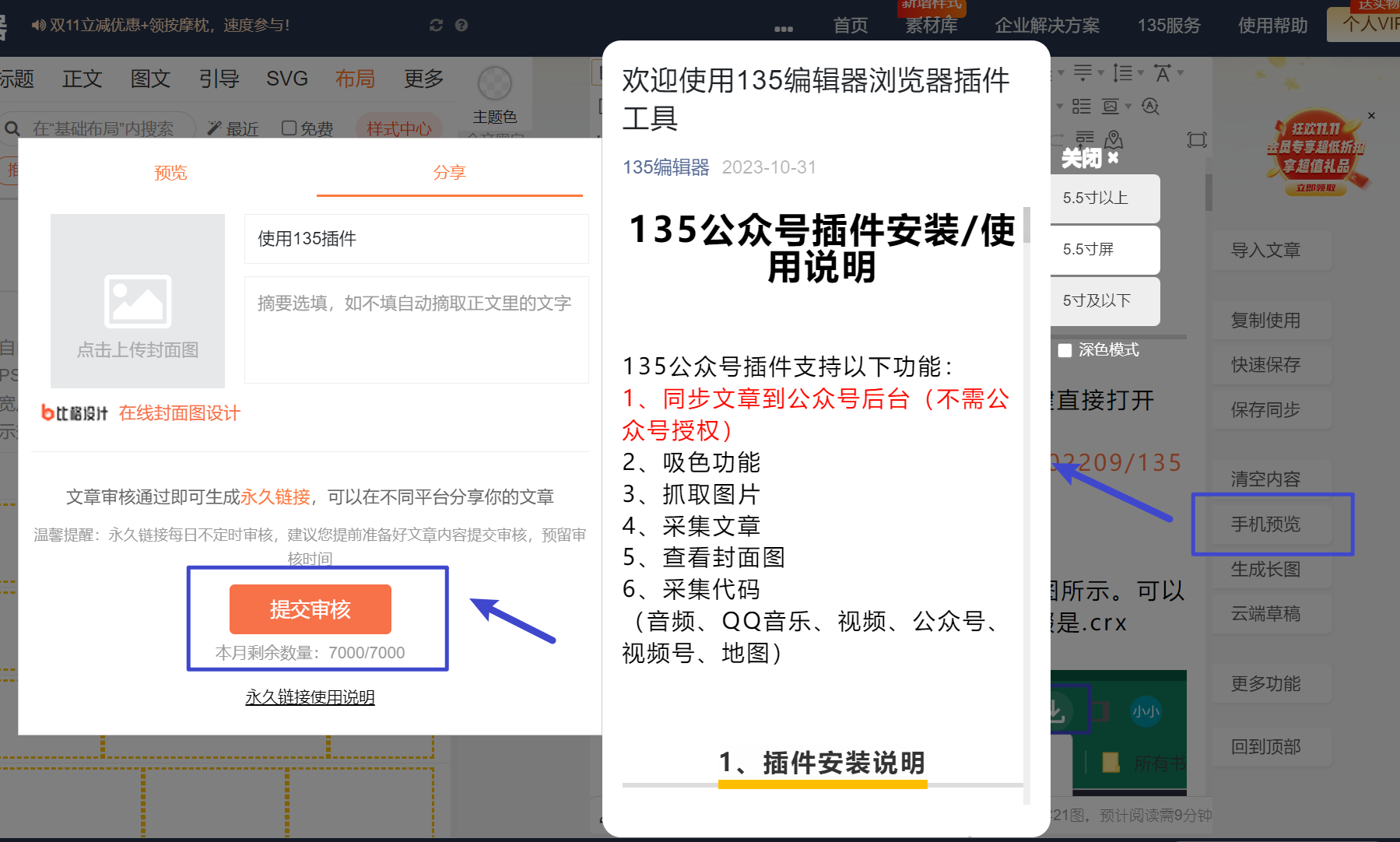Open the 永久链接使用说明 link

[310, 697]
